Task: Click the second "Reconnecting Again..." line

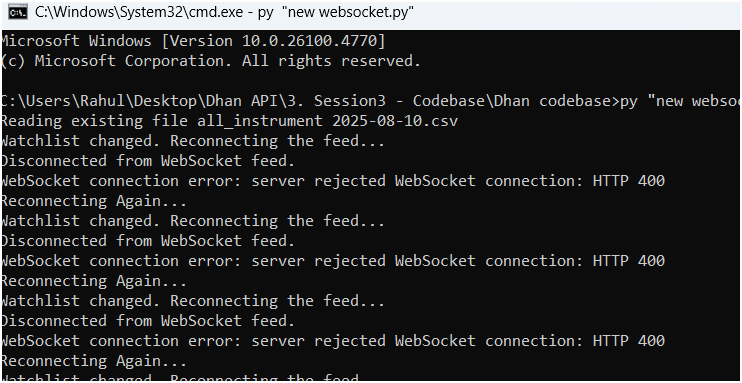Action: [x=94, y=281]
